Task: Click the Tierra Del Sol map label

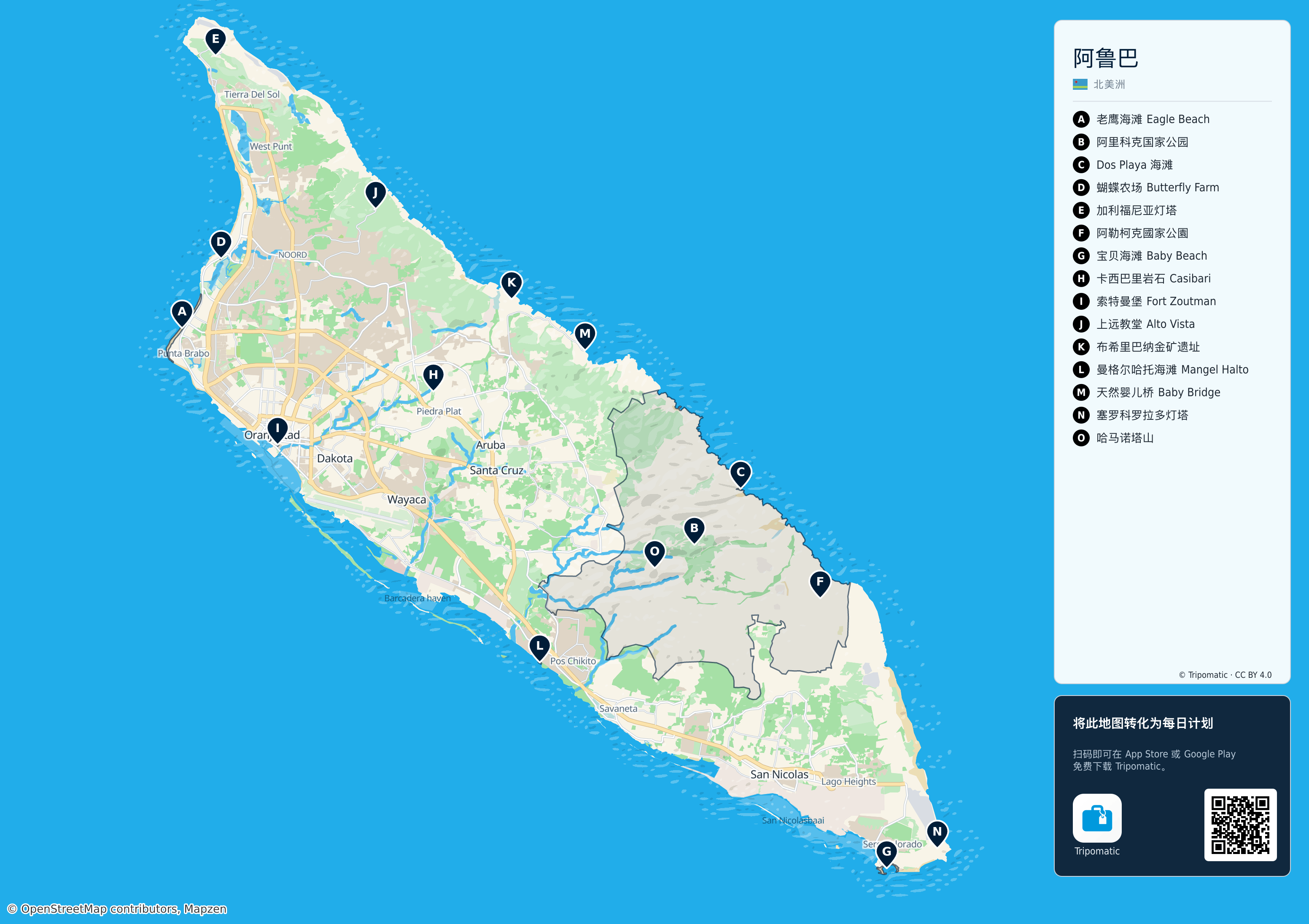Action: click(x=252, y=94)
